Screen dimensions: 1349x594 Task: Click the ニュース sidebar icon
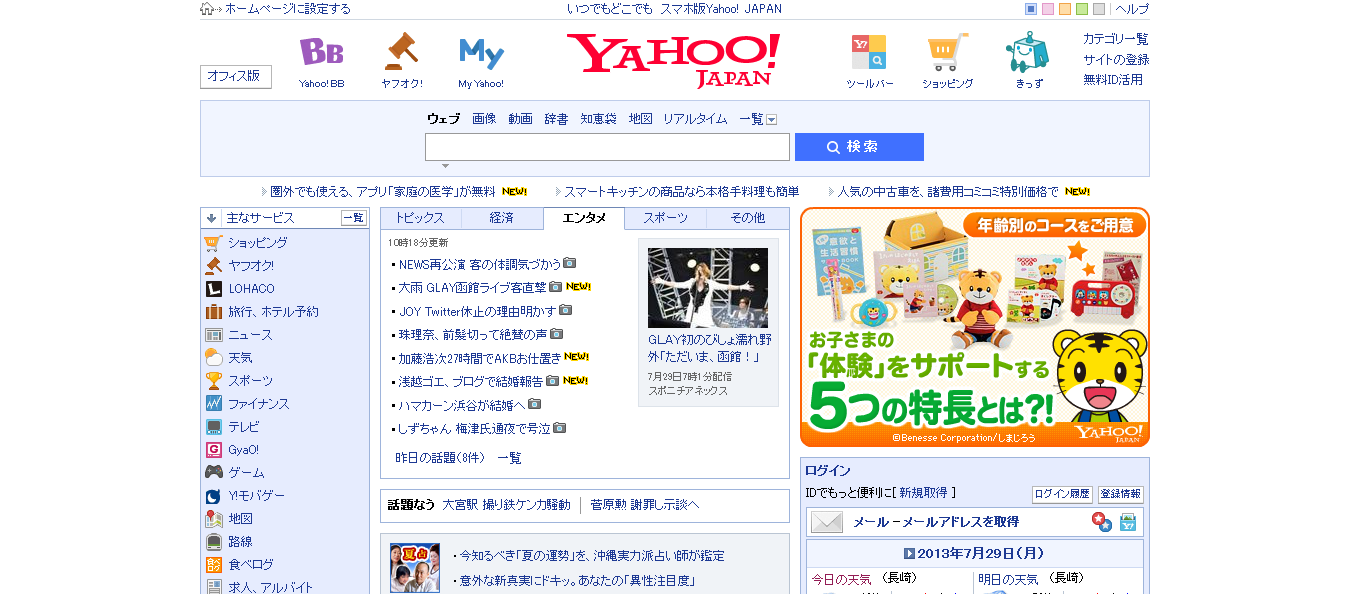pos(213,335)
